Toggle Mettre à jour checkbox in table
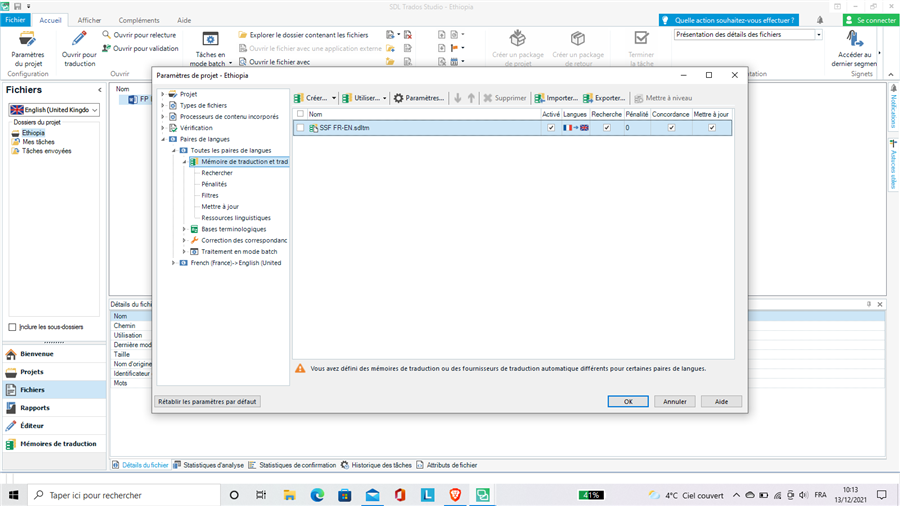 coord(712,128)
